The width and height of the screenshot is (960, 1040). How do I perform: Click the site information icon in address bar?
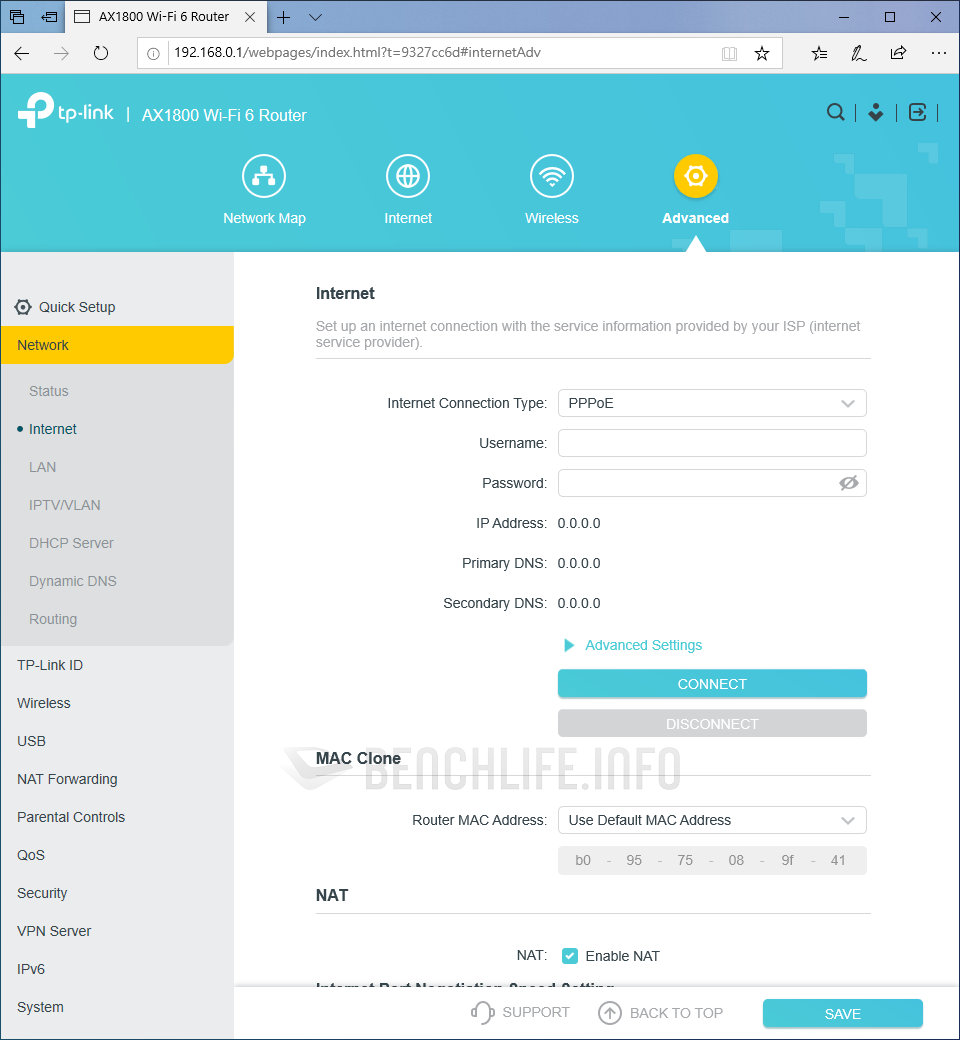(x=153, y=54)
